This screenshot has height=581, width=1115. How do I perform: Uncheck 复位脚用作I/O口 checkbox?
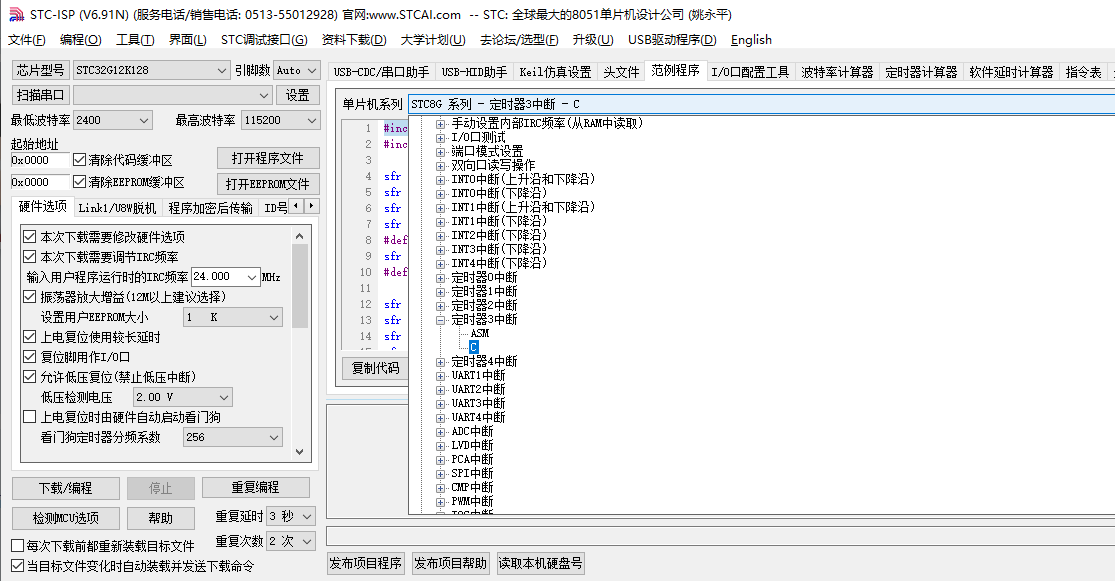[30, 357]
